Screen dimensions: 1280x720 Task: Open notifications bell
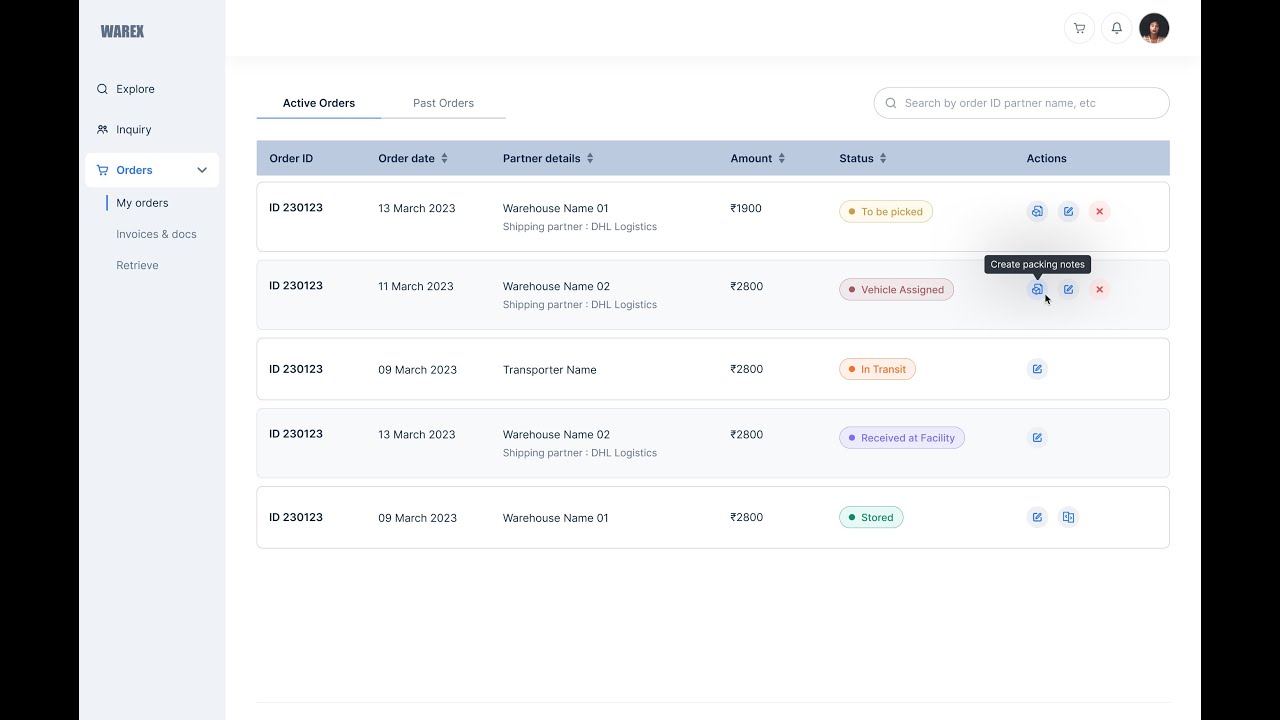point(1117,28)
